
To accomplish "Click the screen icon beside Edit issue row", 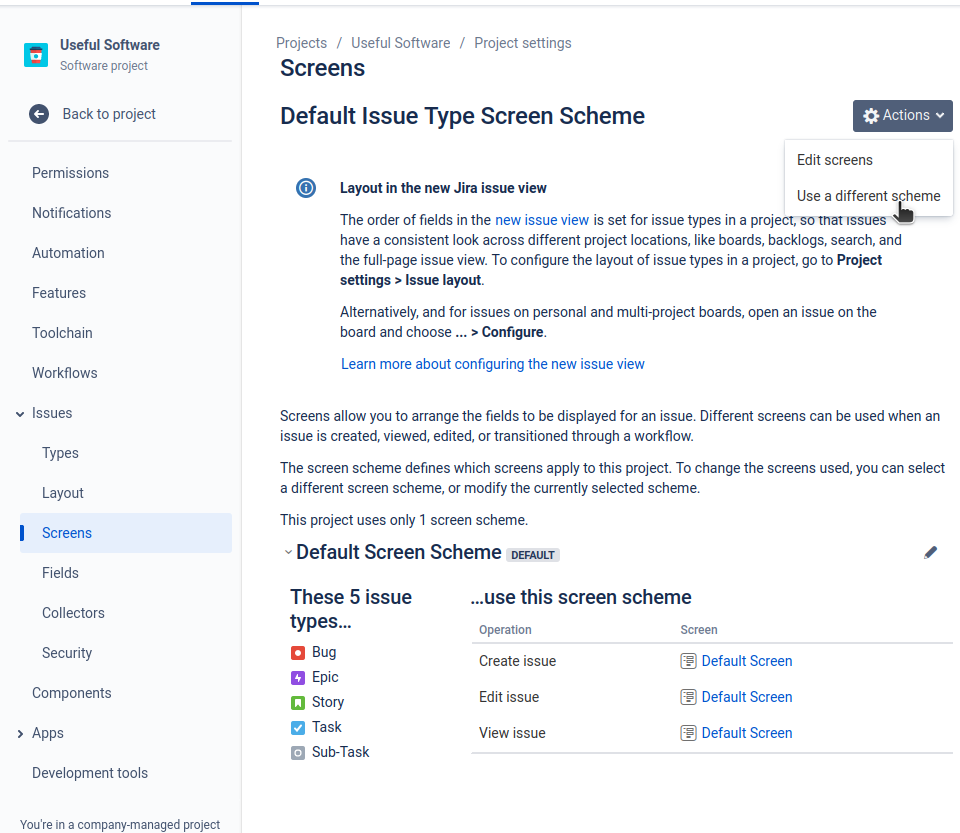I will [688, 696].
